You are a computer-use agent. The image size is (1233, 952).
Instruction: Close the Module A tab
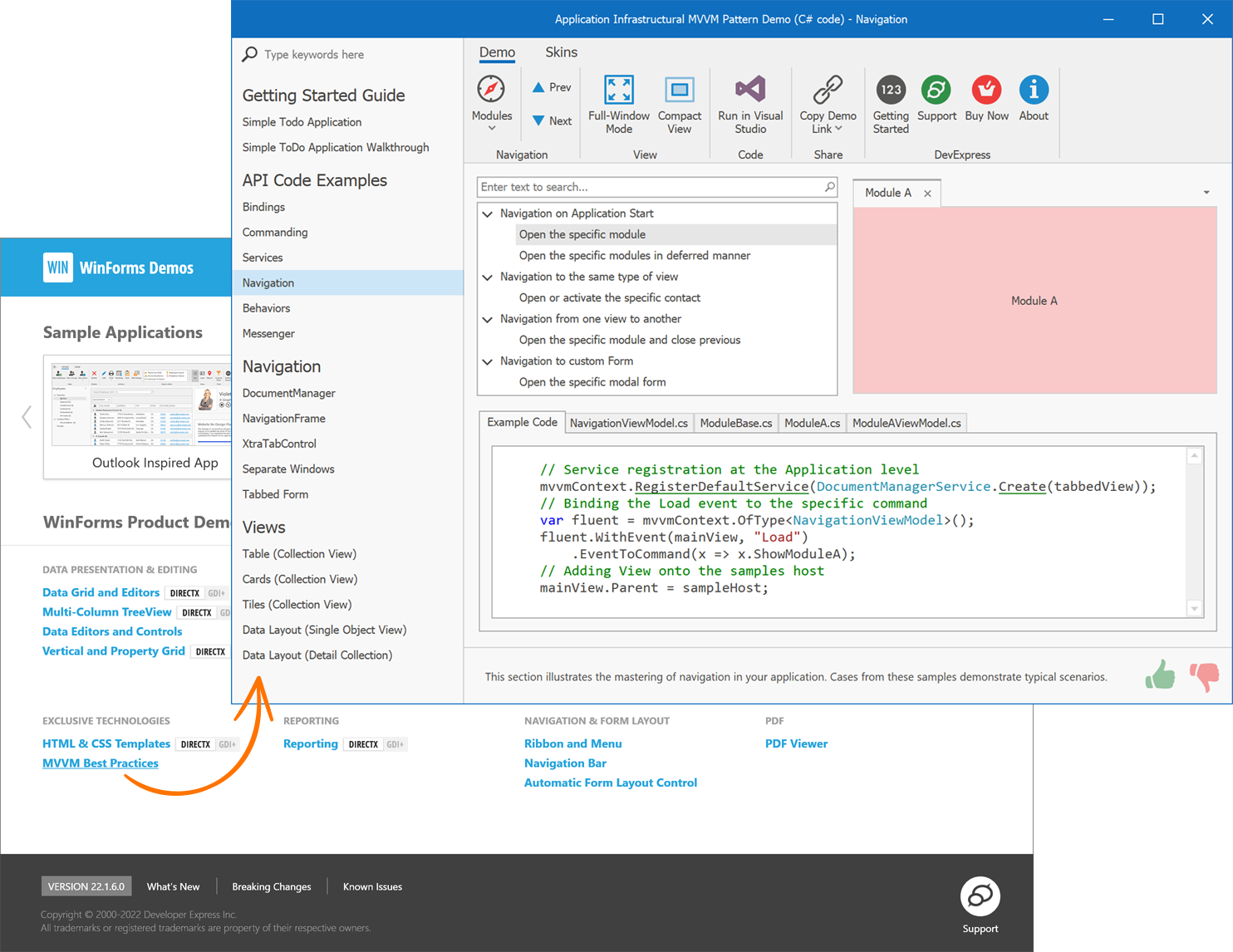click(927, 194)
